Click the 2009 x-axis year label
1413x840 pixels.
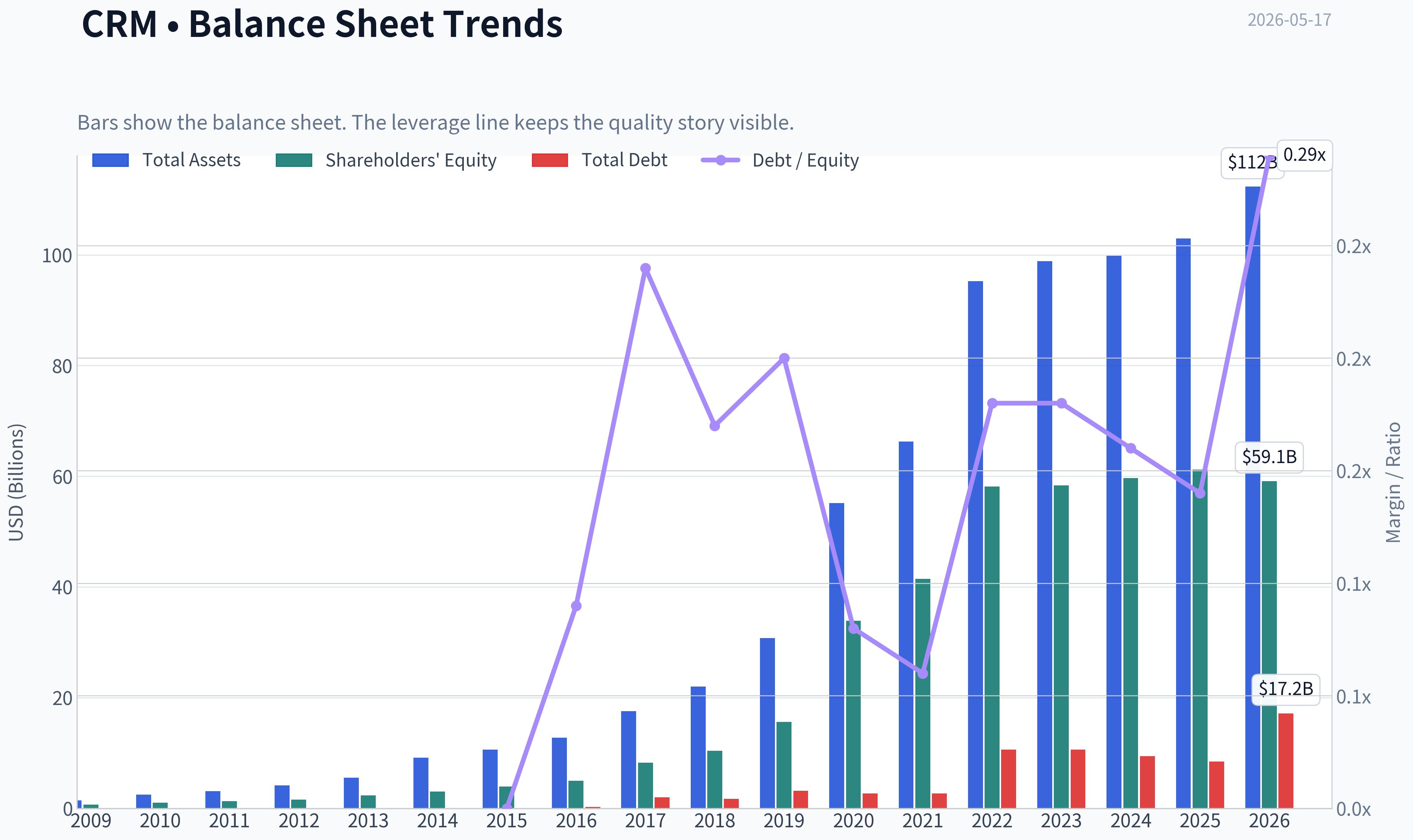(x=91, y=821)
